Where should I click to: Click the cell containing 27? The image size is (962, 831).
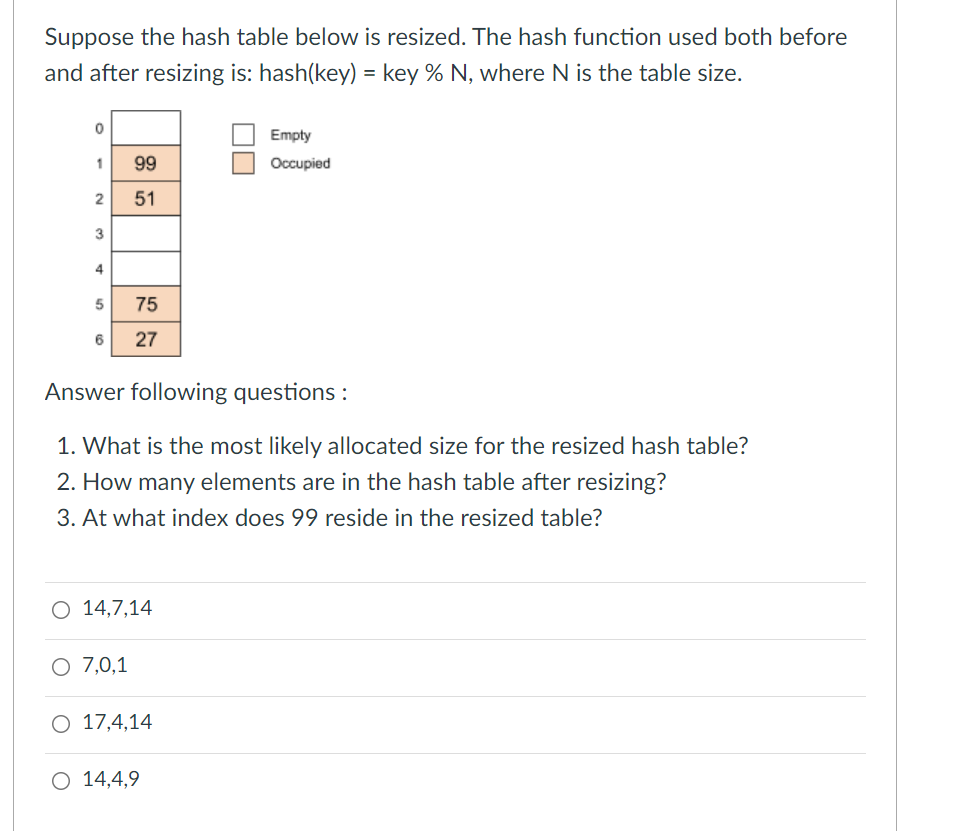coord(145,337)
